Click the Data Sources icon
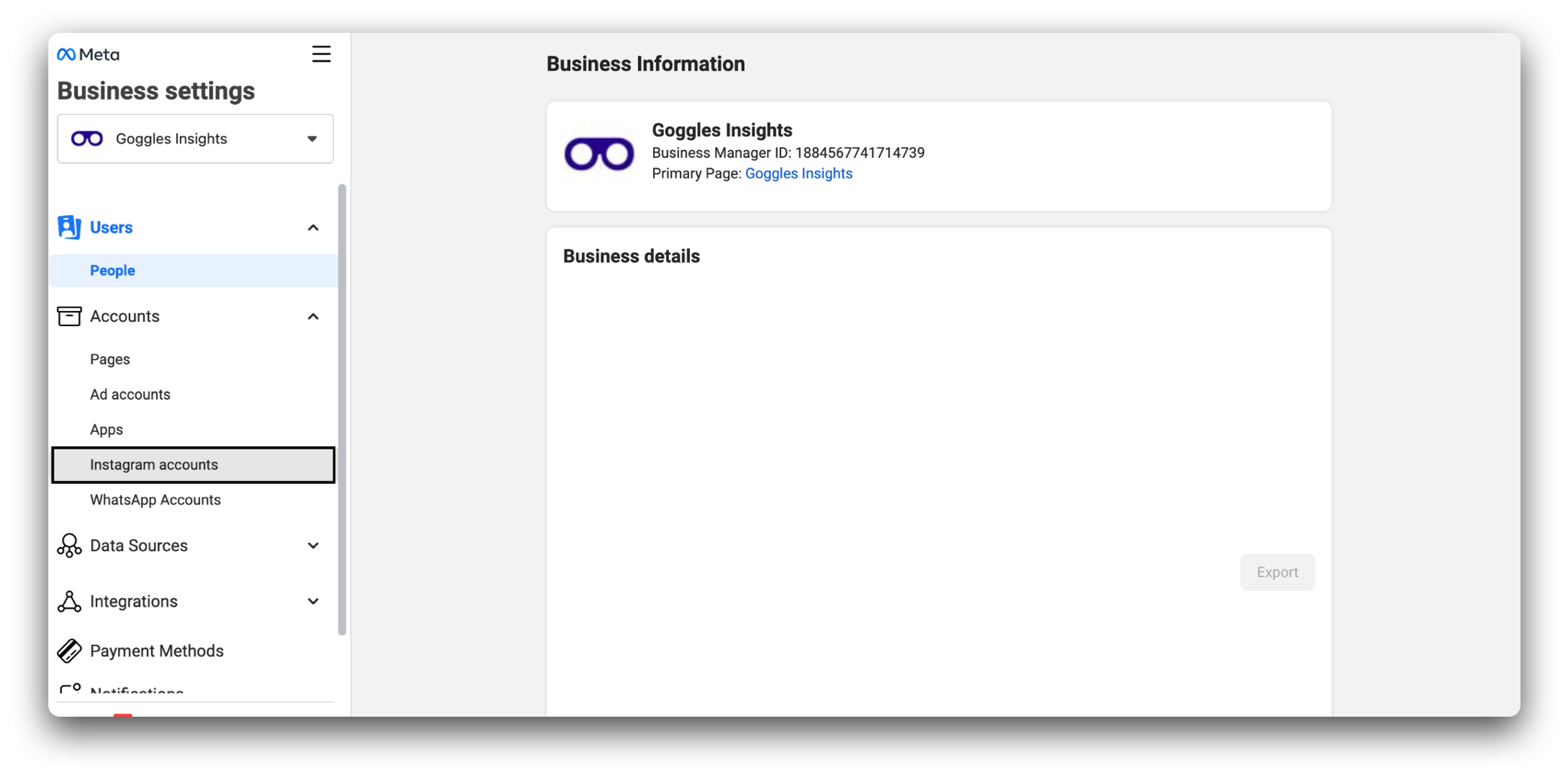The width and height of the screenshot is (1568, 781). tap(69, 546)
